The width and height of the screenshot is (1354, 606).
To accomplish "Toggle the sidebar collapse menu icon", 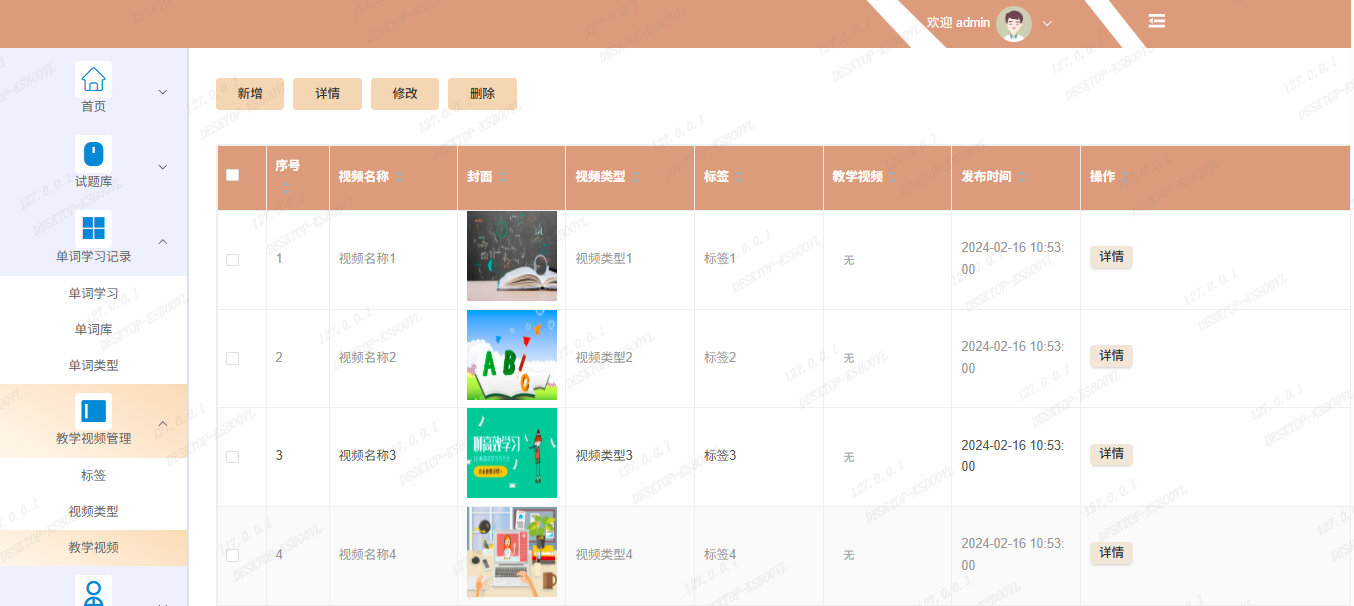I will [x=1157, y=21].
